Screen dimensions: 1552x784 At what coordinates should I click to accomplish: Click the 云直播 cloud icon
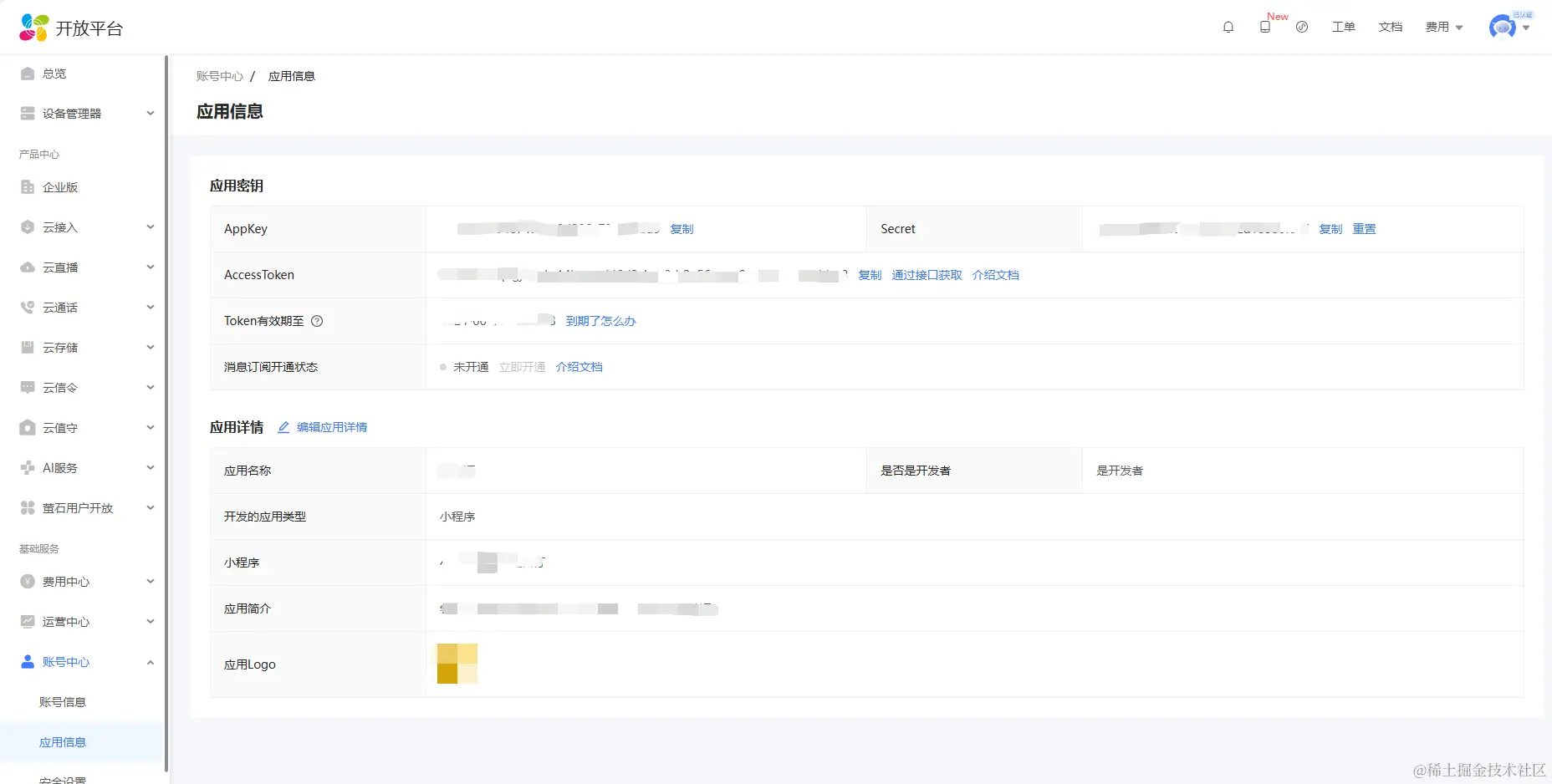(x=28, y=267)
